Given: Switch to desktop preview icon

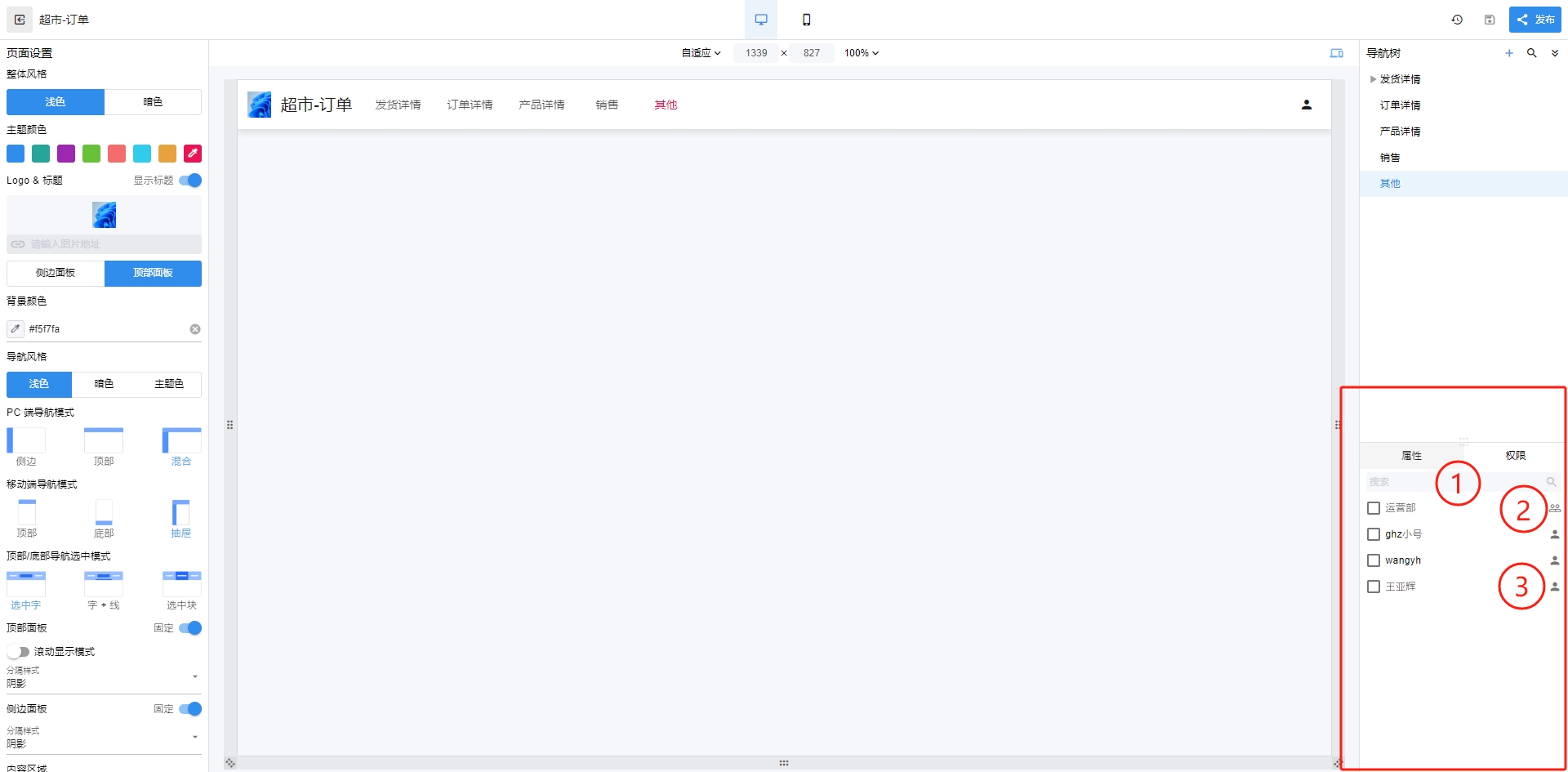Looking at the screenshot, I should pos(761,20).
